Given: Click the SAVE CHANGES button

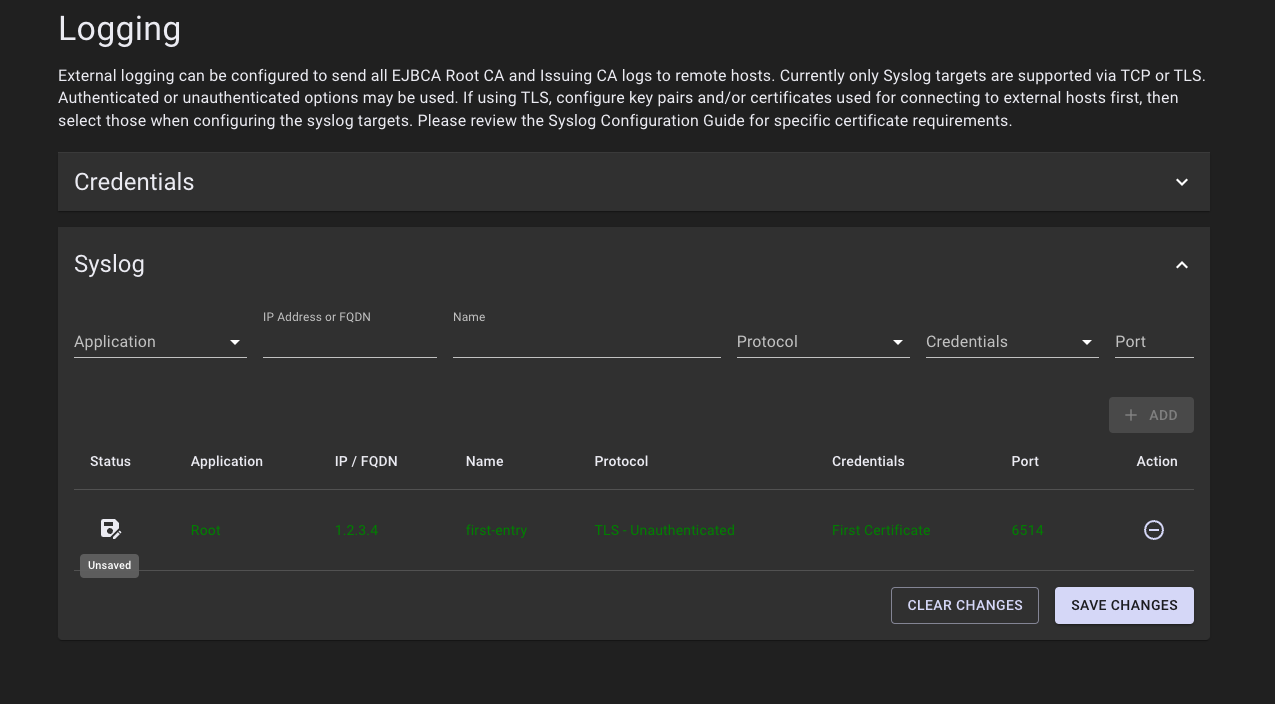Looking at the screenshot, I should tap(1124, 605).
